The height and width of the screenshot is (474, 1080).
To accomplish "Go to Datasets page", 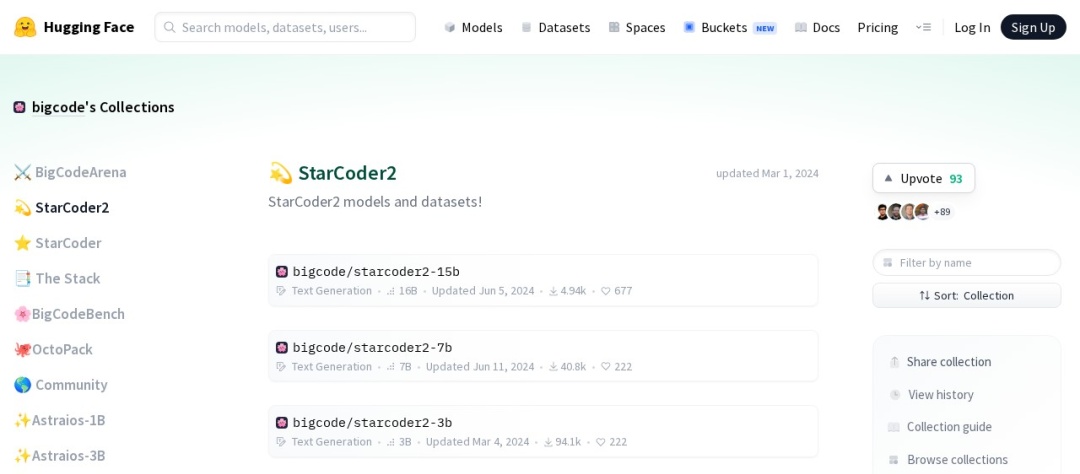I will (x=555, y=28).
